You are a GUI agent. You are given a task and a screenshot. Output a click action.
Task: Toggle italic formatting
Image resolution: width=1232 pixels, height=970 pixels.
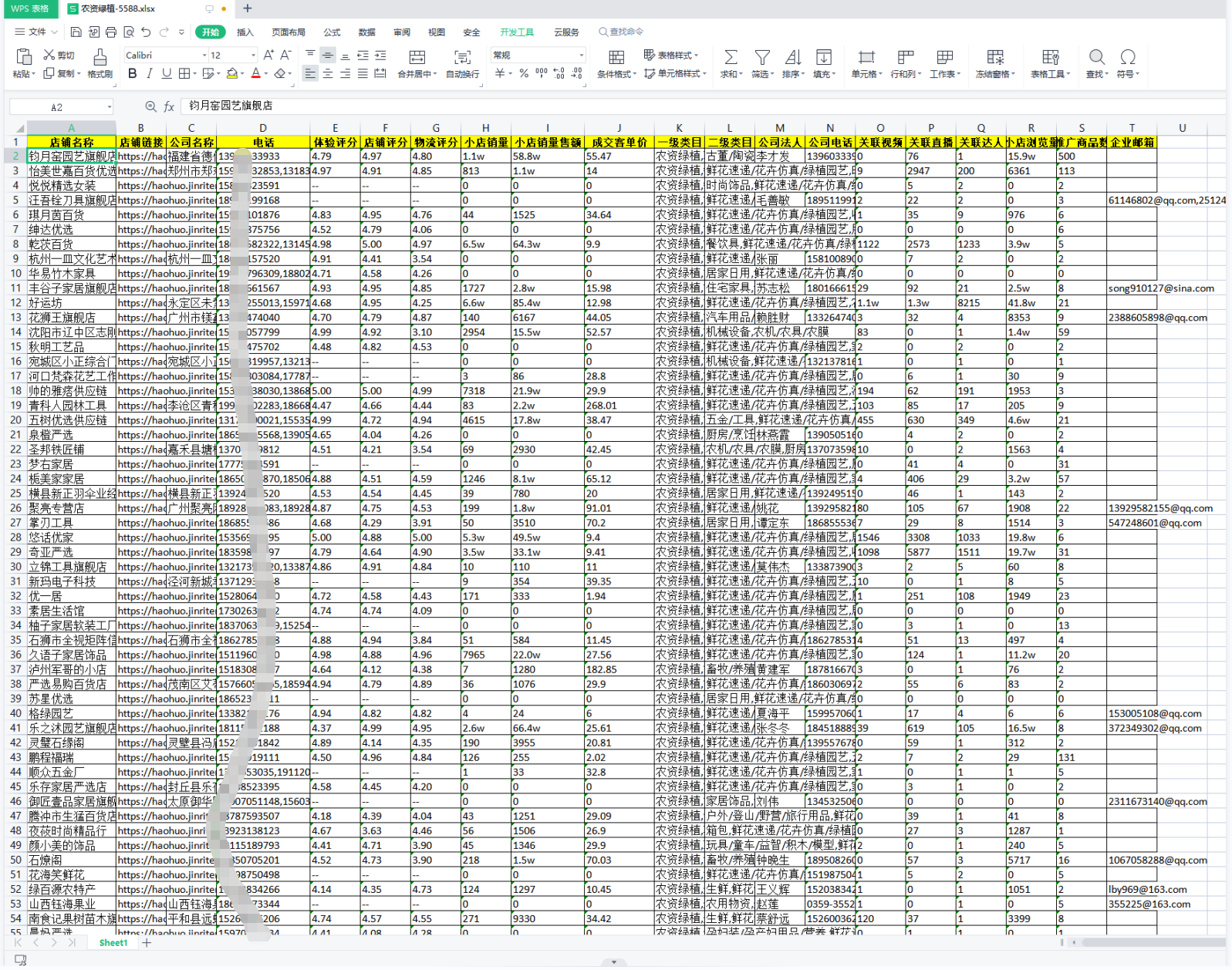(150, 74)
